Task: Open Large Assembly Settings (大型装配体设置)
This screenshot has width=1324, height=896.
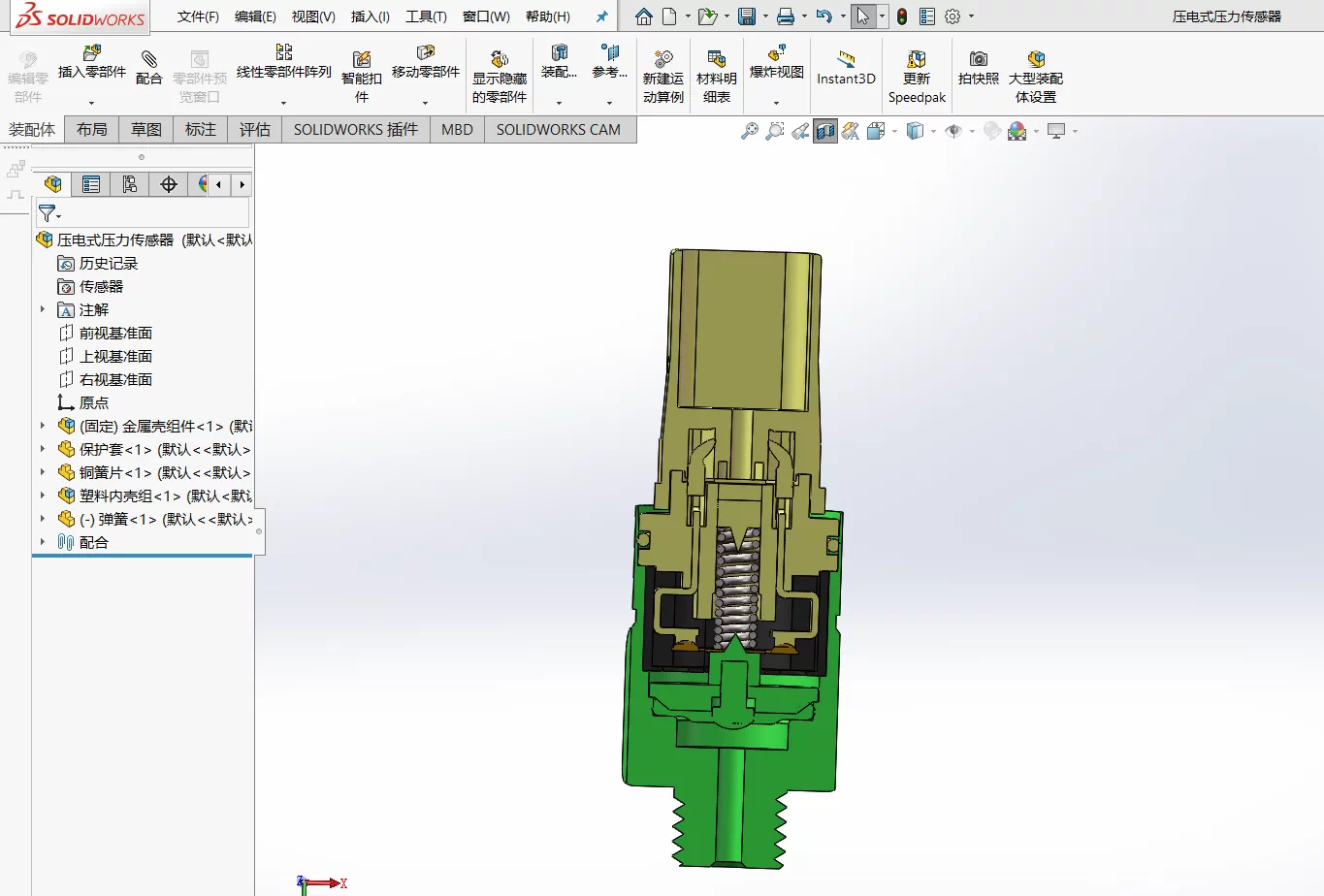Action: 1036,76
